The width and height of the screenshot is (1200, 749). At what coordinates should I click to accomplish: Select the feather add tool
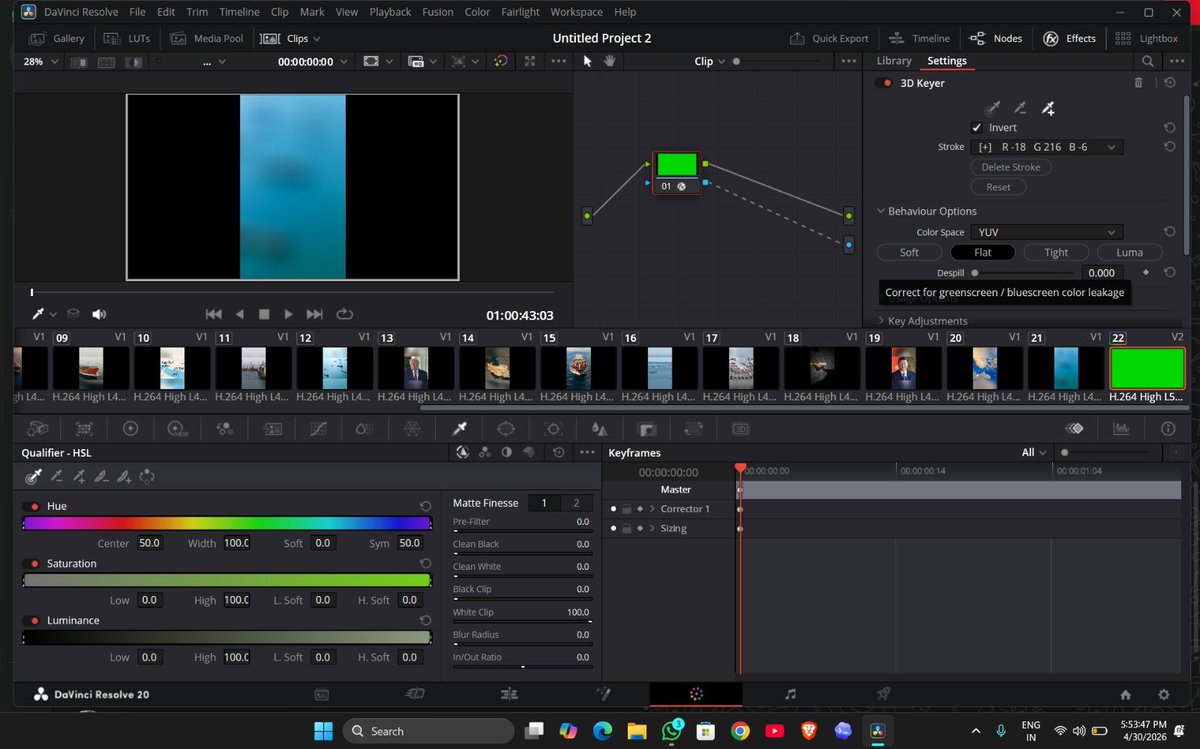124,477
